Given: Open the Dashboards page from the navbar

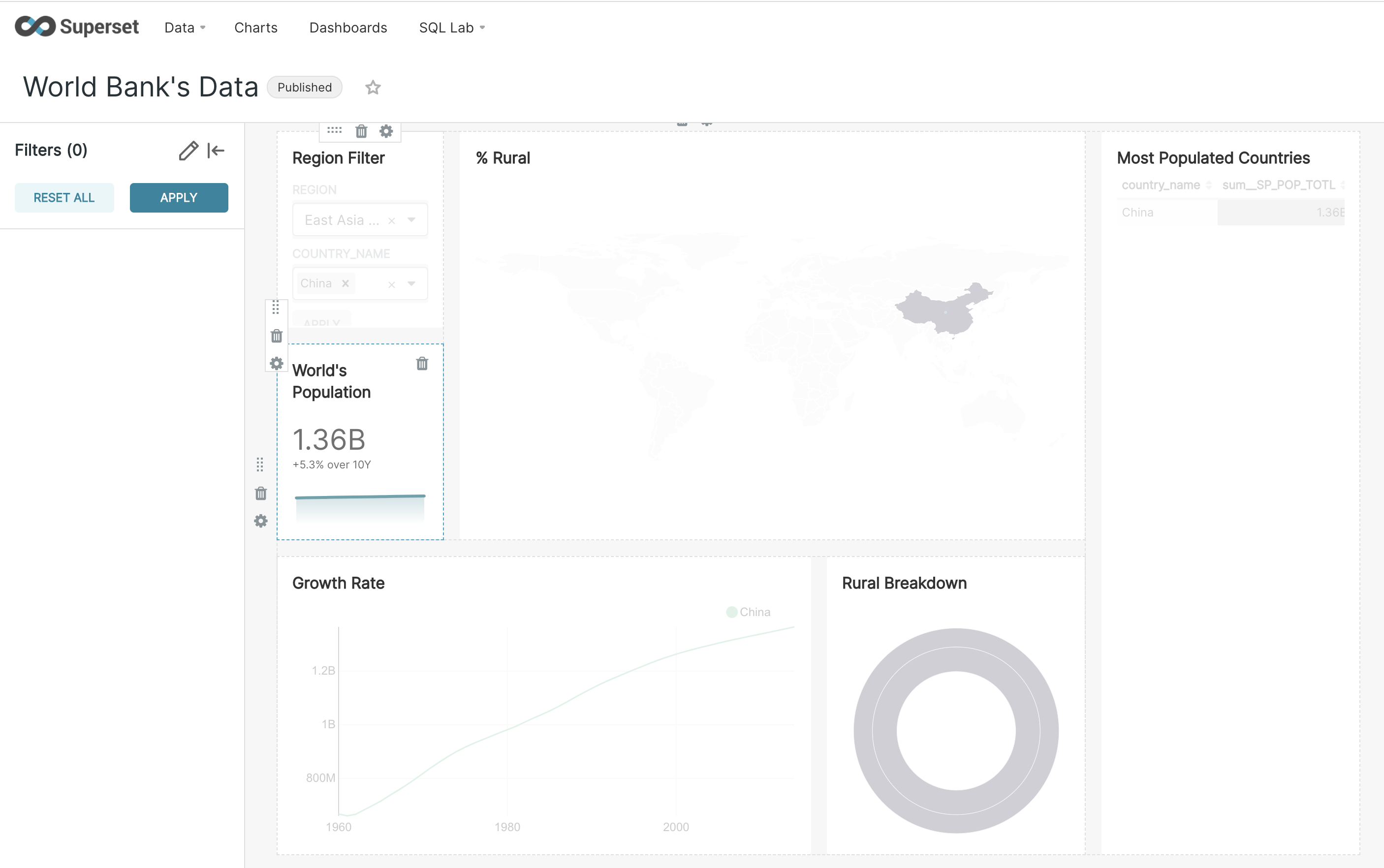Looking at the screenshot, I should pyautogui.click(x=347, y=27).
